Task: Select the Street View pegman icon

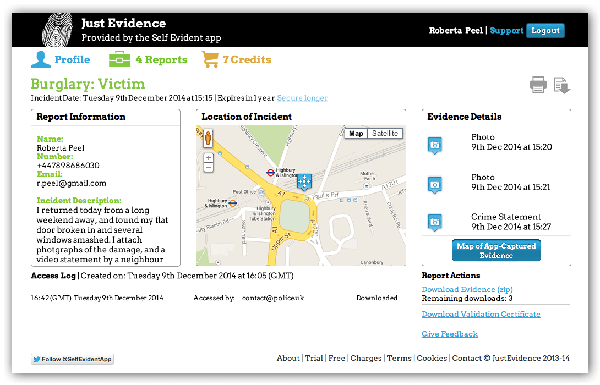Action: 208,138
